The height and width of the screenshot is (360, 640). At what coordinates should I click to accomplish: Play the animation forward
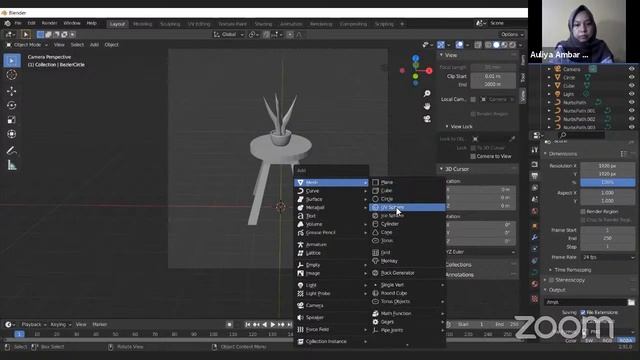(272, 324)
